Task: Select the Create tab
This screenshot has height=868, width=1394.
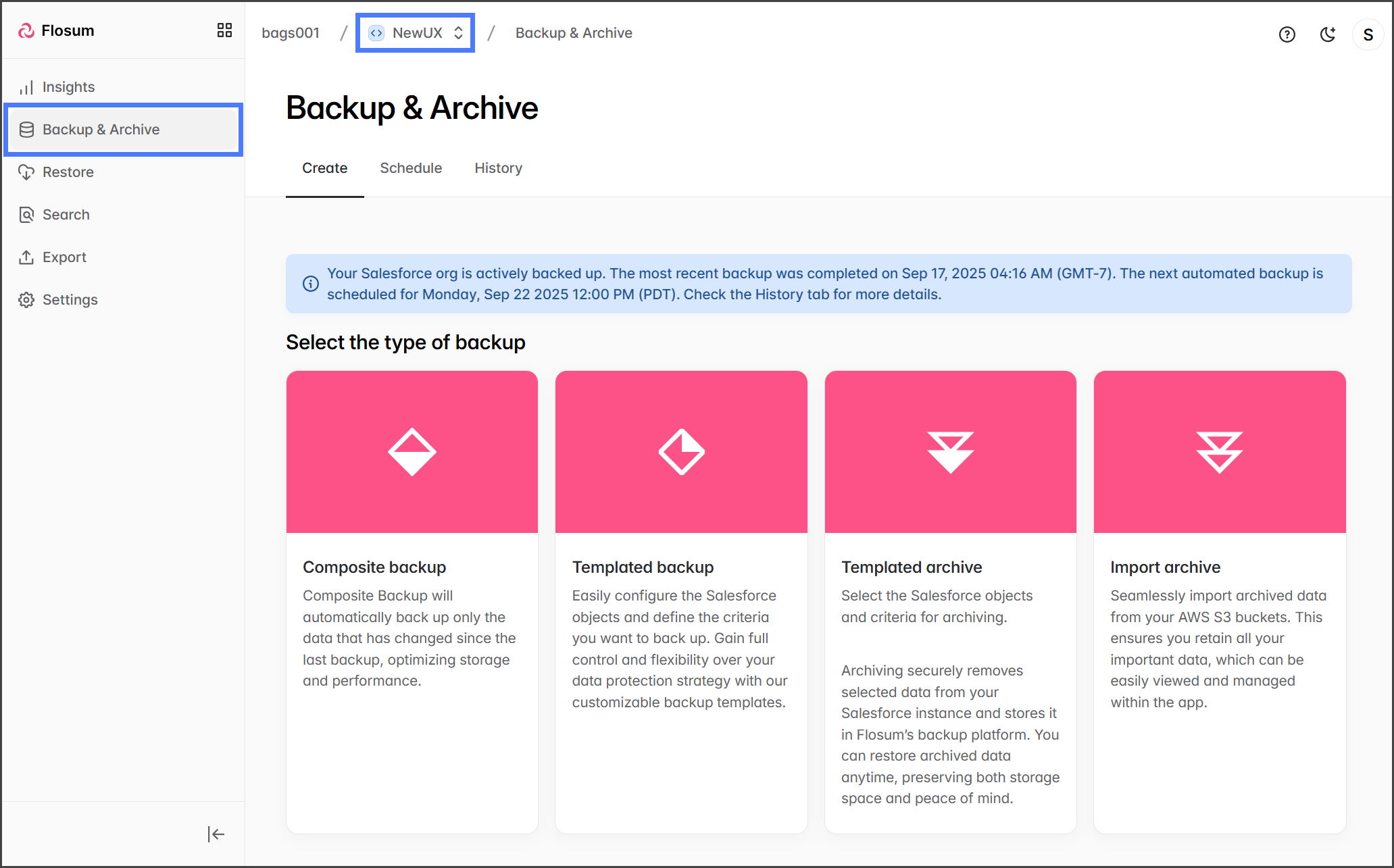Action: click(x=324, y=168)
